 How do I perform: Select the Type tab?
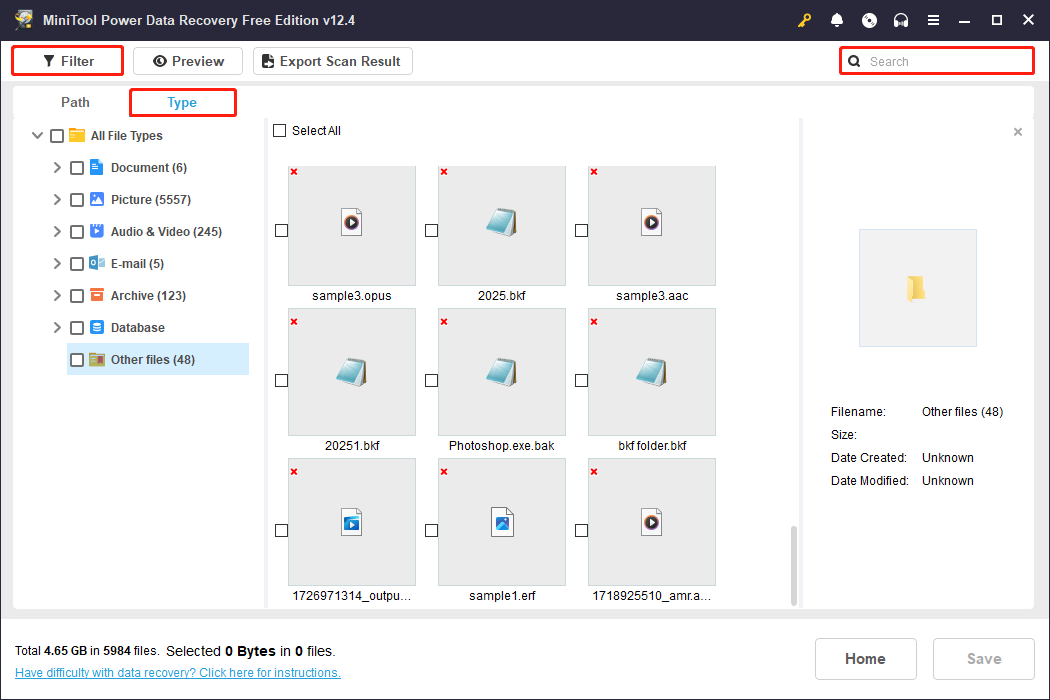point(182,102)
